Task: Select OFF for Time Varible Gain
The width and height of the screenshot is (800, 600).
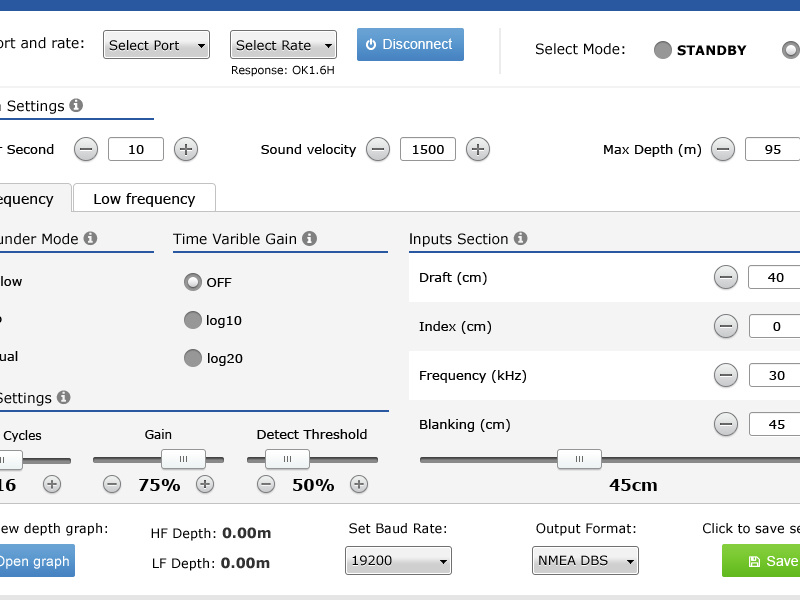Action: (193, 282)
